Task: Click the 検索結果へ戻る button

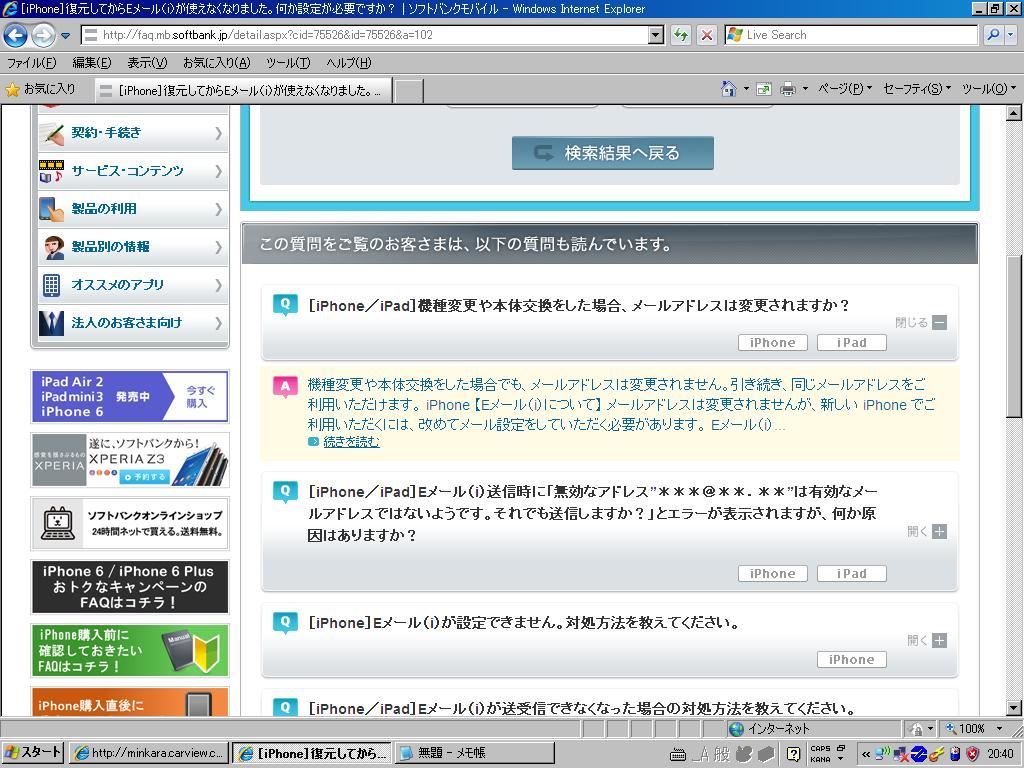Action: [613, 153]
